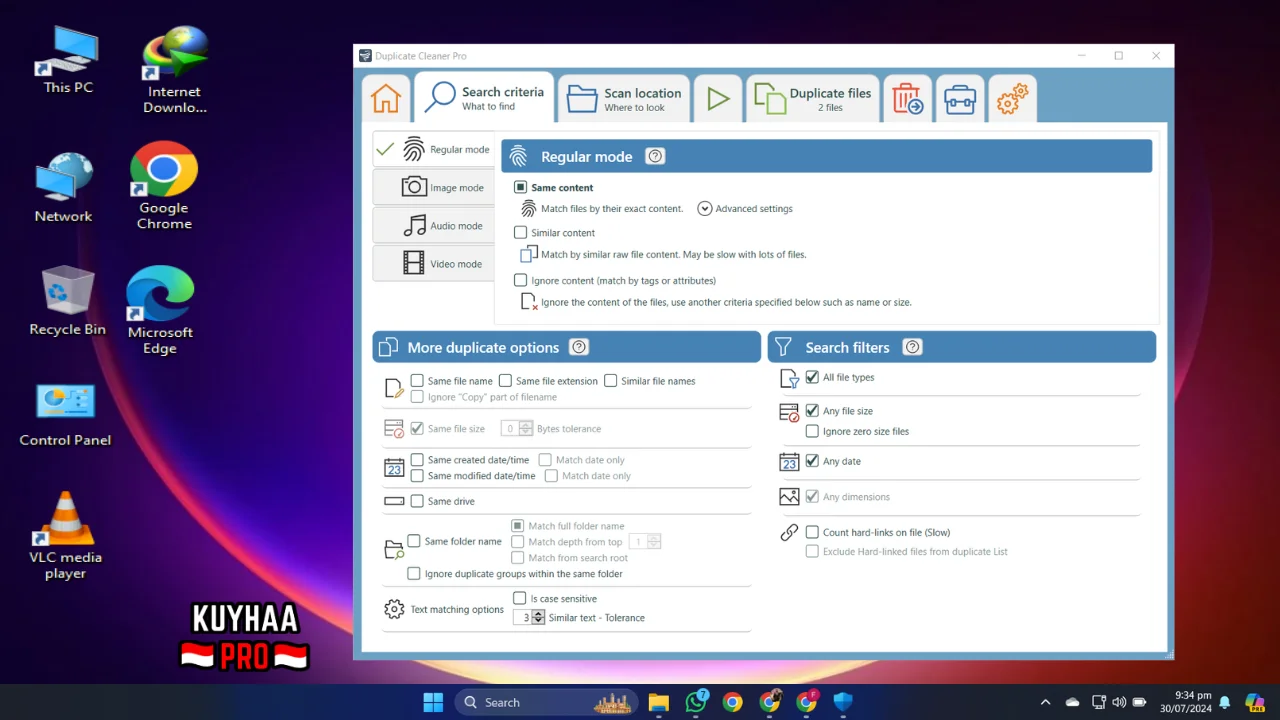
Task: Enable Ignore zero size files checkbox
Action: pos(812,431)
